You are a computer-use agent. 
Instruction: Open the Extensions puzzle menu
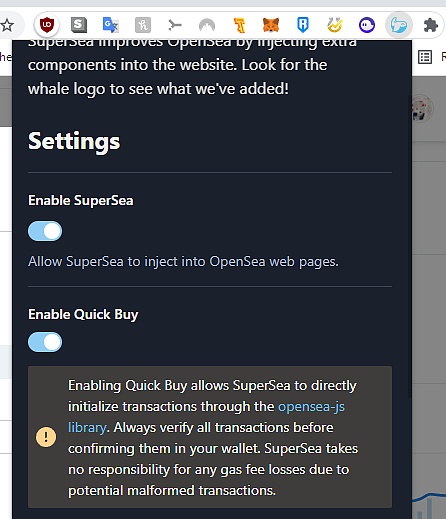431,25
